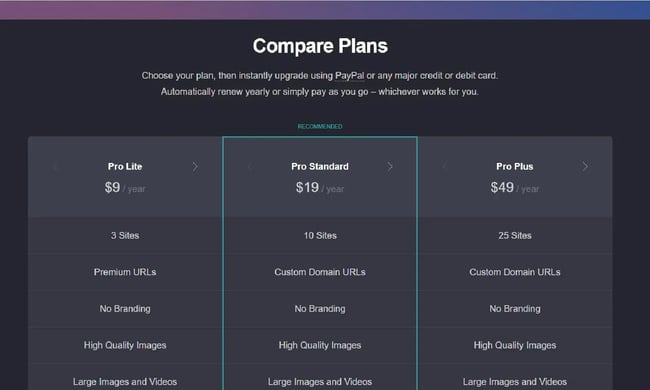Click the 25 Sites feature row

[x=515, y=235]
